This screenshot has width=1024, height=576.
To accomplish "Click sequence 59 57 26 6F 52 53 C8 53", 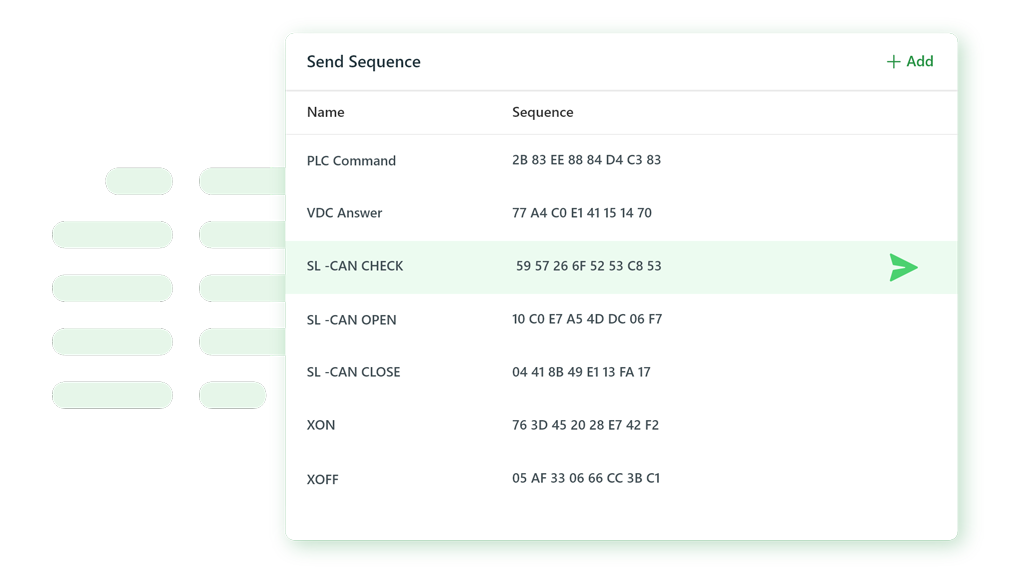I will tap(588, 266).
